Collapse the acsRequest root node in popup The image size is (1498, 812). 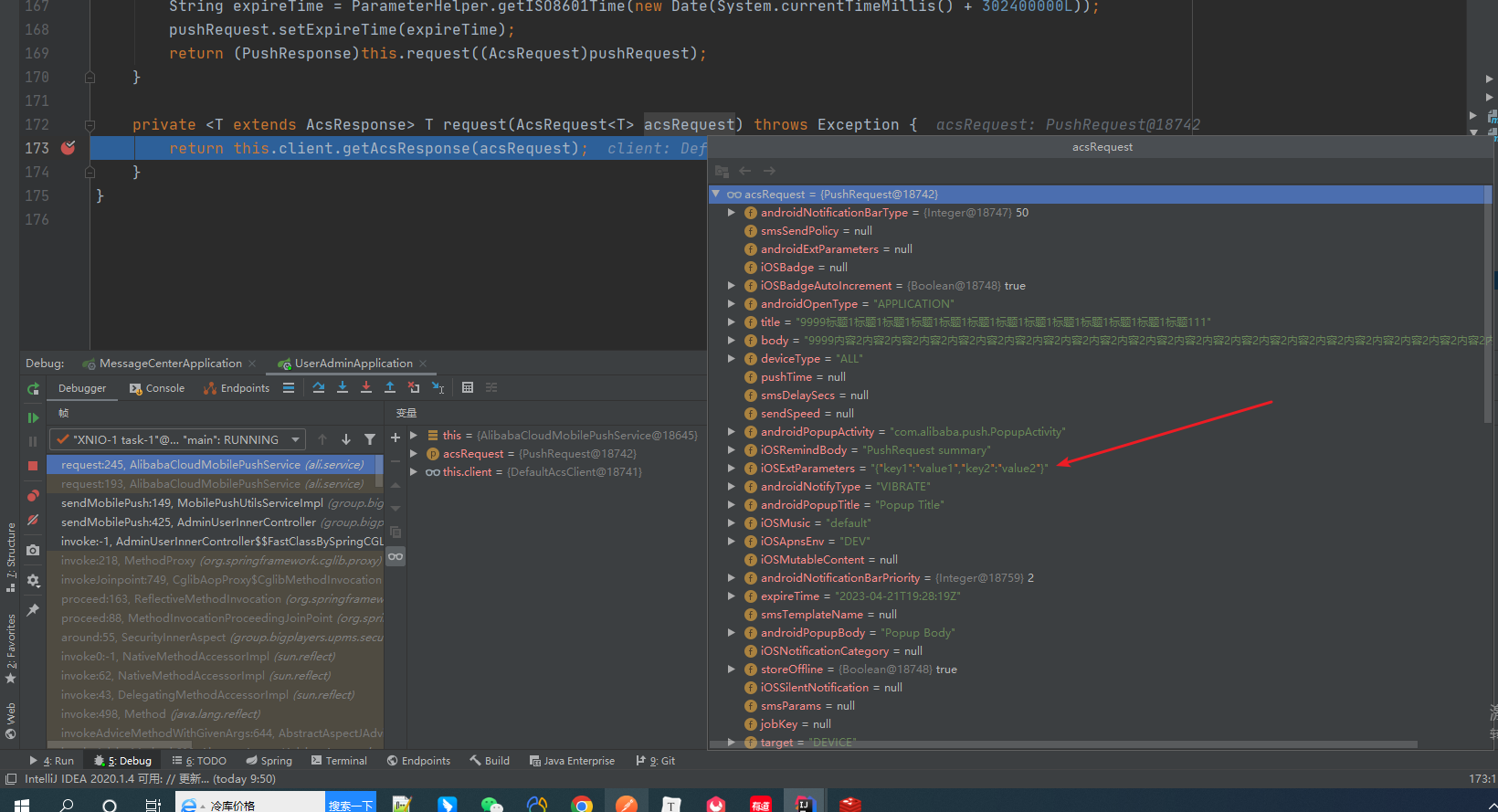716,195
